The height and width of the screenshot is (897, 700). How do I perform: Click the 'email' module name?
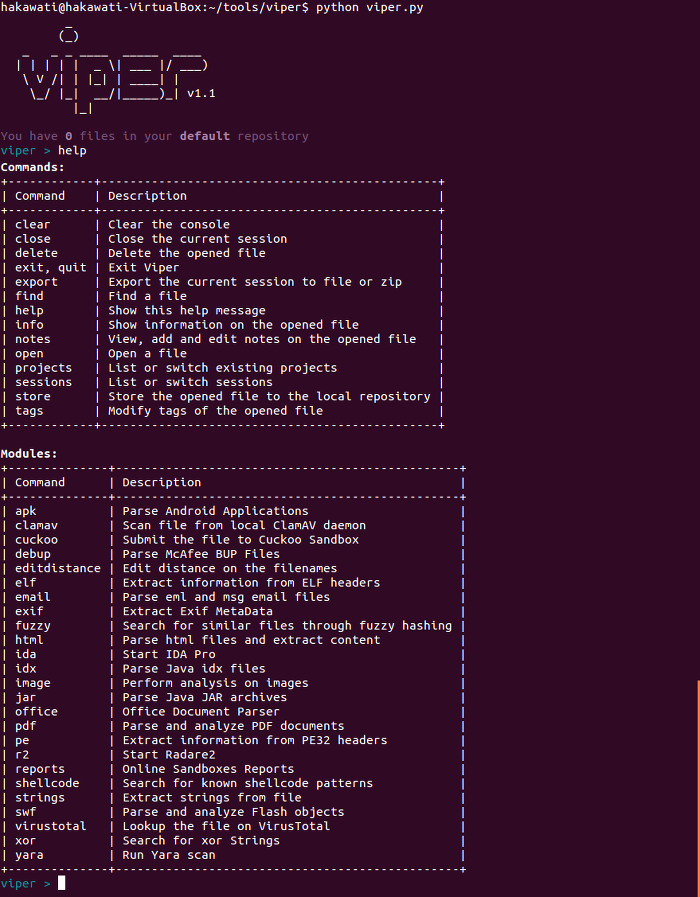[33, 597]
